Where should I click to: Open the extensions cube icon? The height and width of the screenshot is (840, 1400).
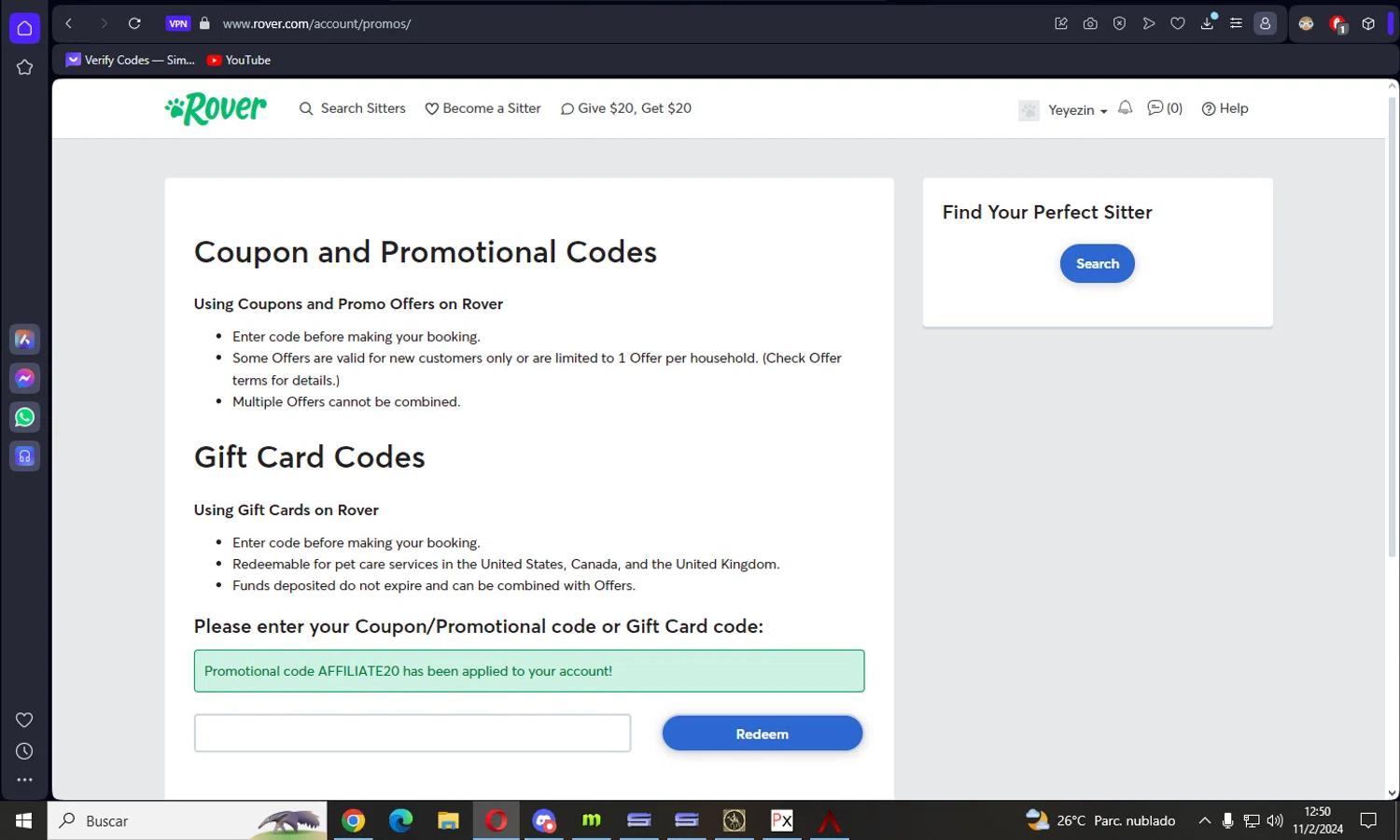pos(1368,23)
